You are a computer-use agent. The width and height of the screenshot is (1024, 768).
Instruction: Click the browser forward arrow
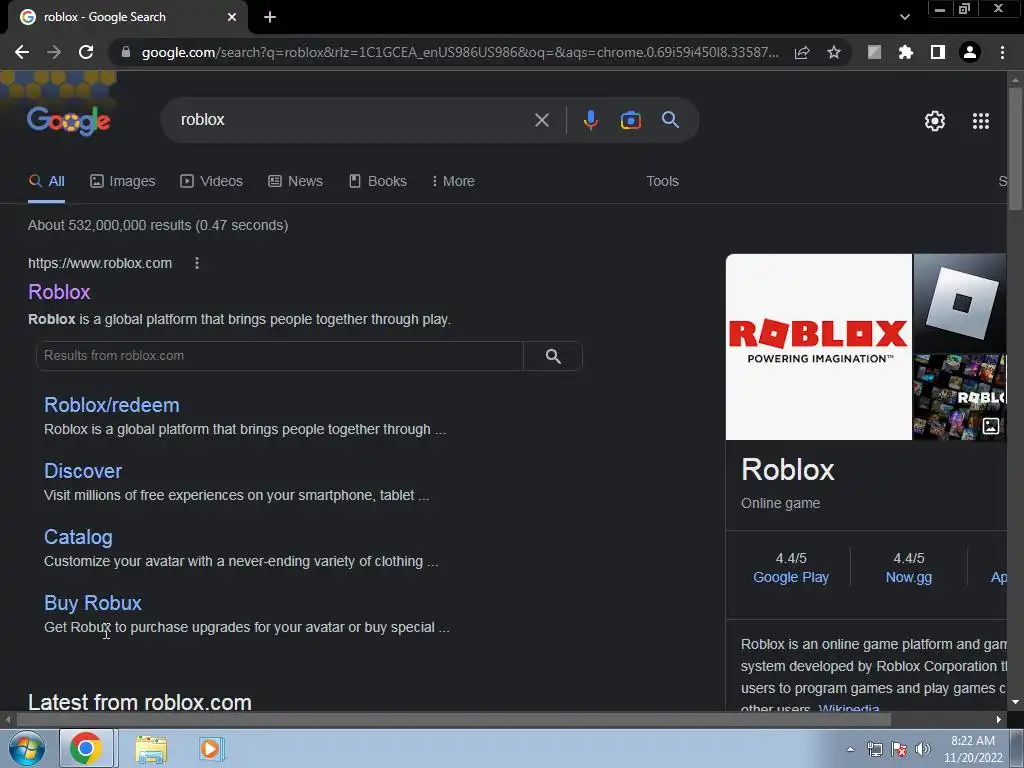pyautogui.click(x=54, y=52)
